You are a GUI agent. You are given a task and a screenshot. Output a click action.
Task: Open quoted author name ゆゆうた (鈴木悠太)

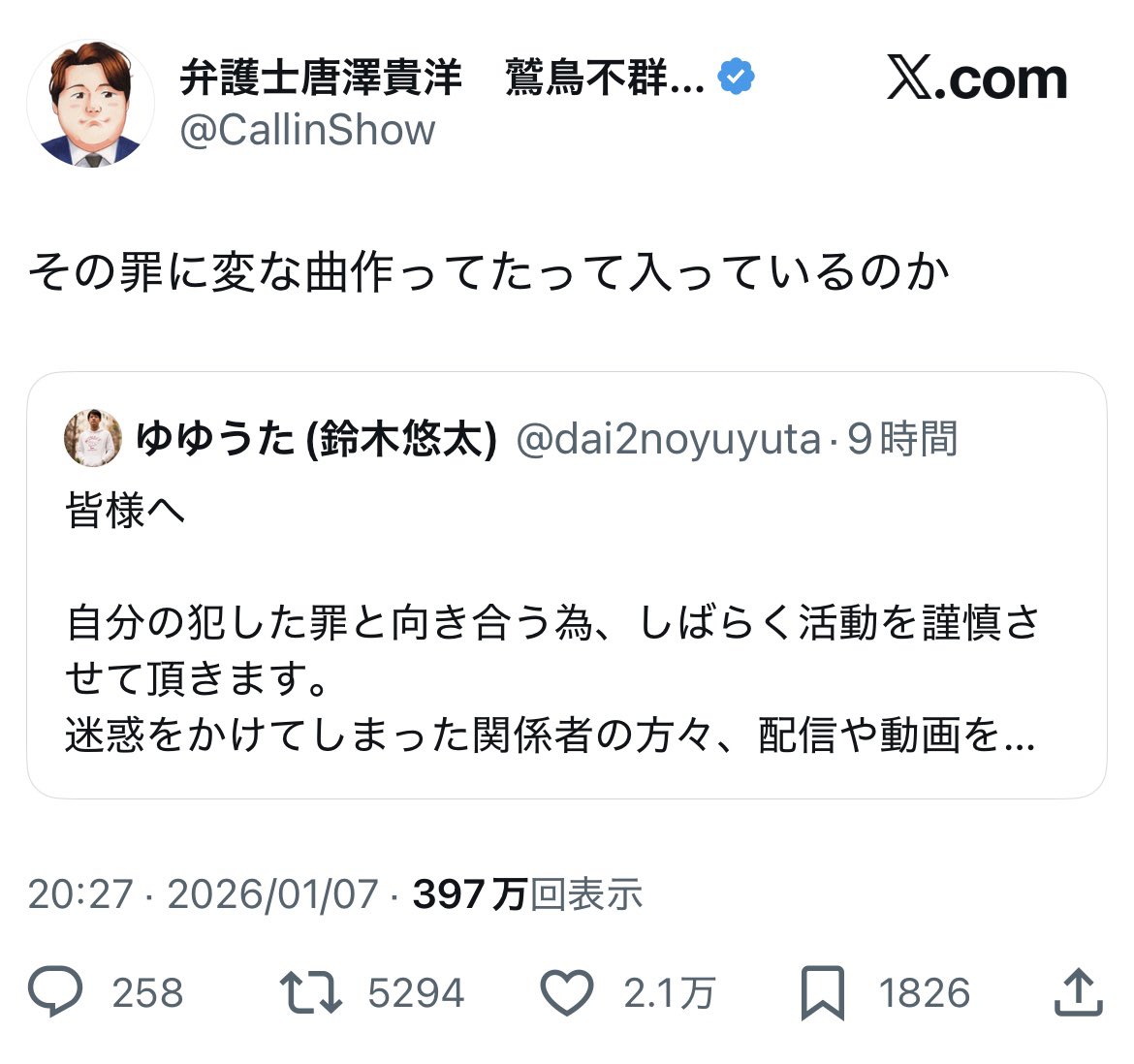pos(316,440)
